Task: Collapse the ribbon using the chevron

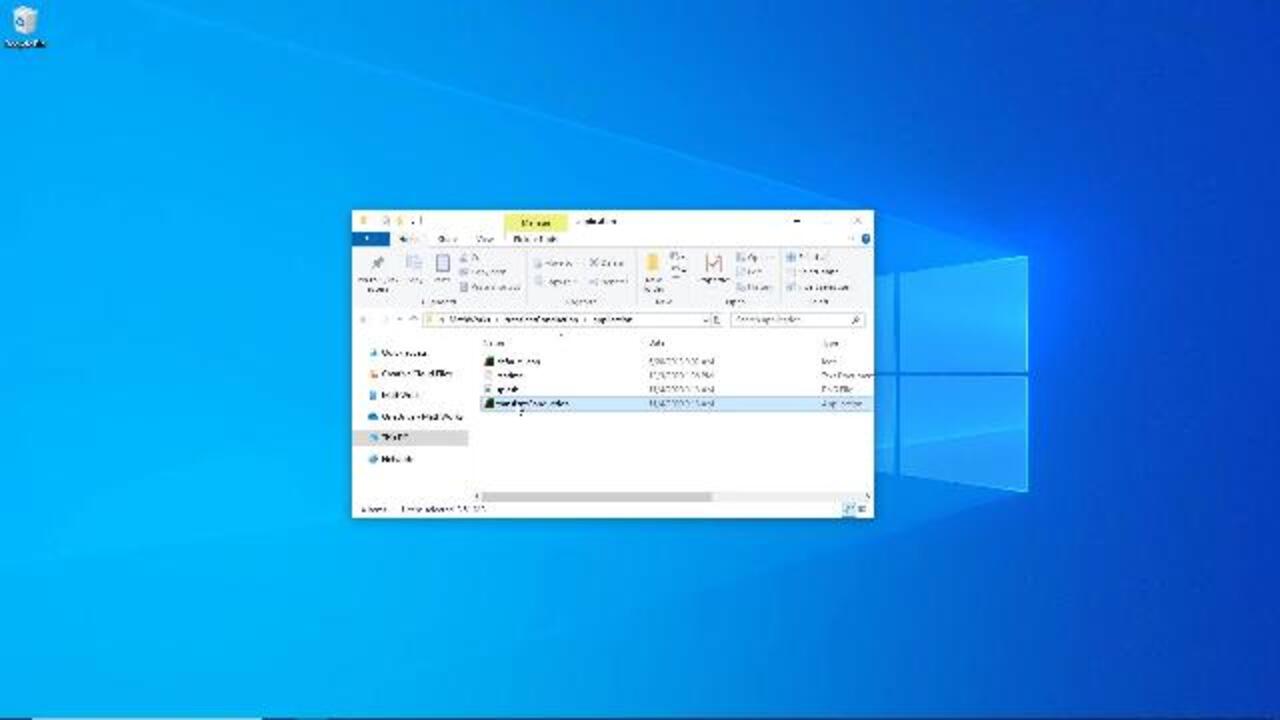Action: coord(852,239)
